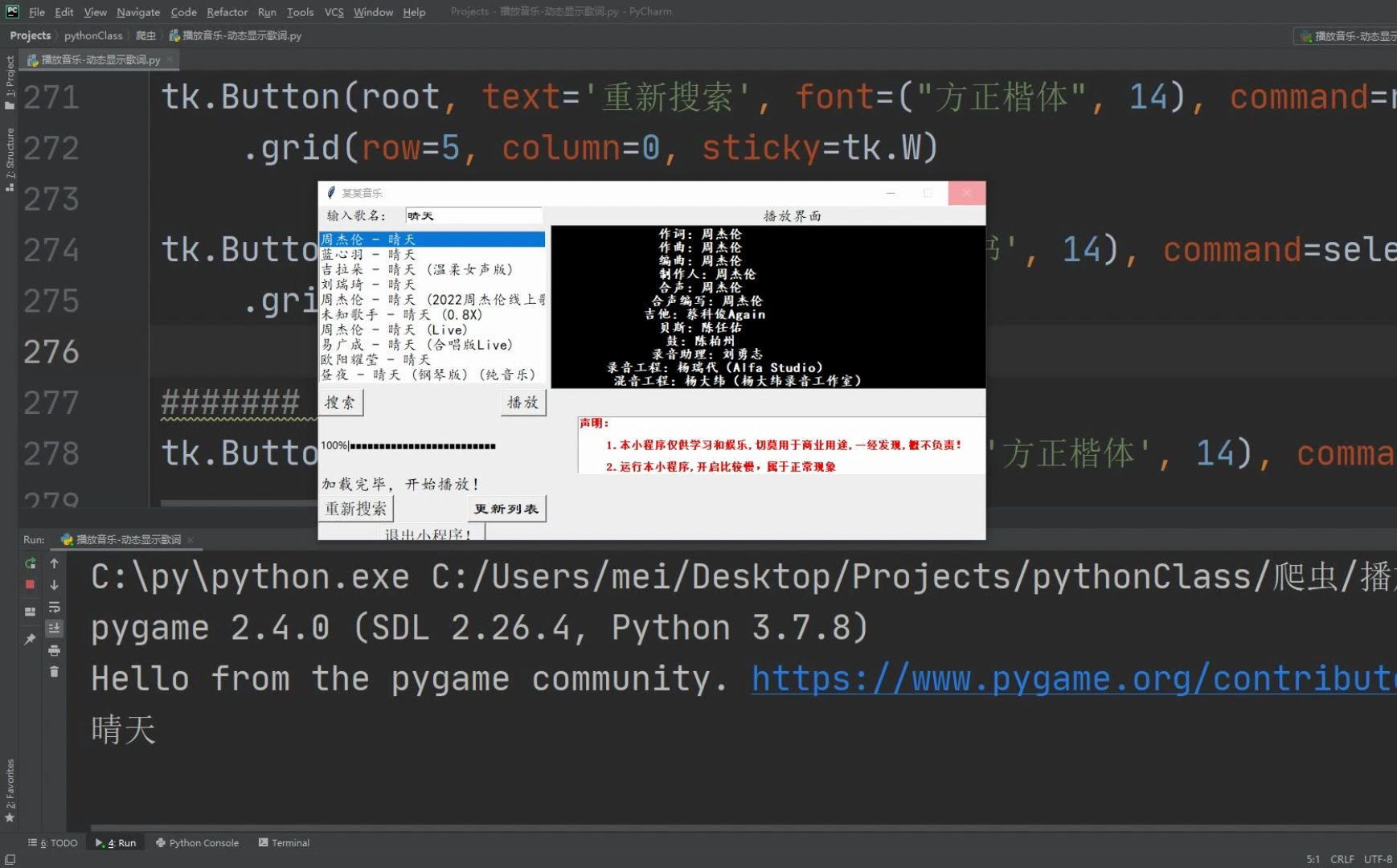Open the run configuration dropdown at top right

pos(1346,36)
